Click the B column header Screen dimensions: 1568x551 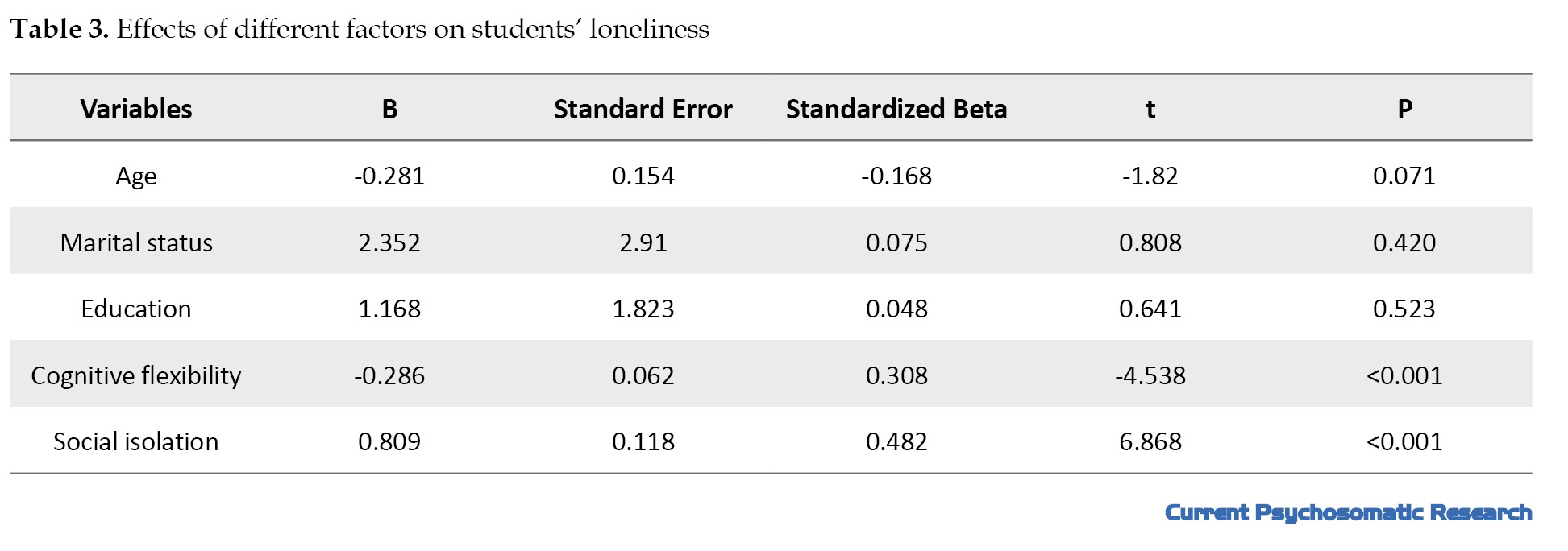(x=389, y=109)
